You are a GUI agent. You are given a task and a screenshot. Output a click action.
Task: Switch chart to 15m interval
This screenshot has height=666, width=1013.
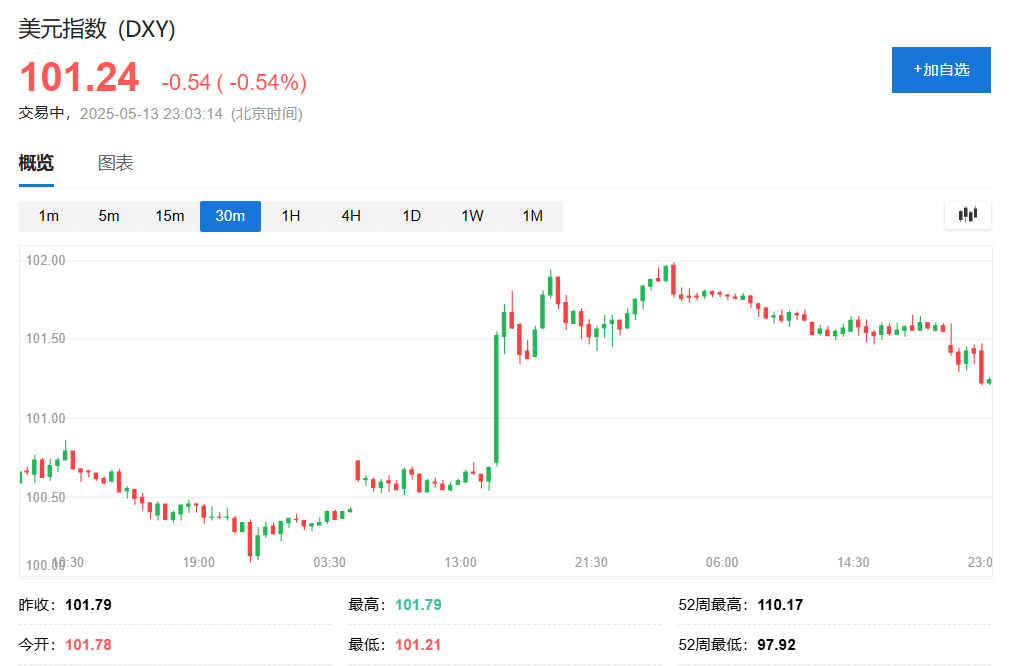click(x=169, y=216)
